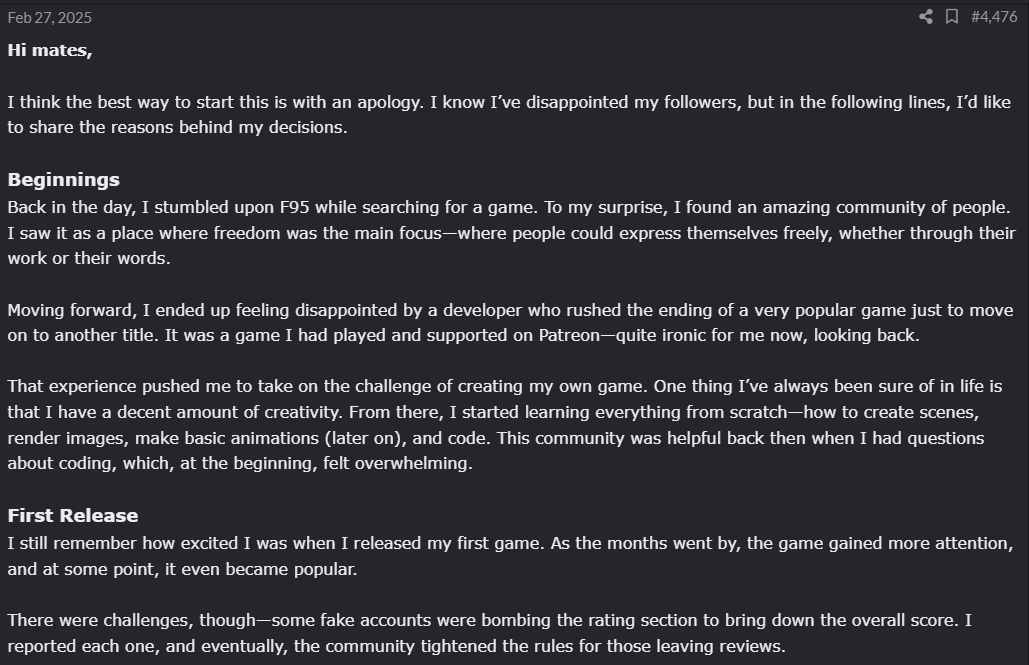
Task: Bookmark this post with the bookmark icon
Action: (952, 16)
